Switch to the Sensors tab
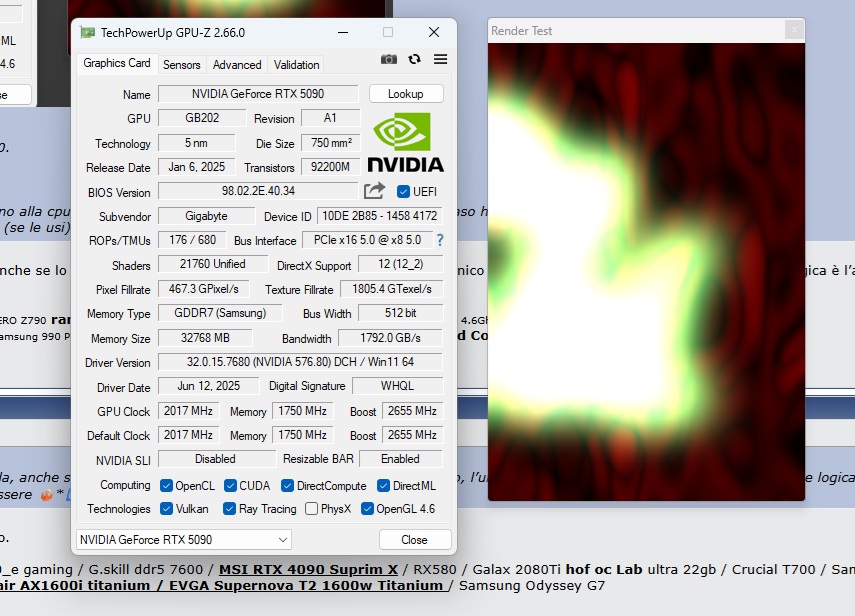The image size is (855, 616). [x=182, y=65]
